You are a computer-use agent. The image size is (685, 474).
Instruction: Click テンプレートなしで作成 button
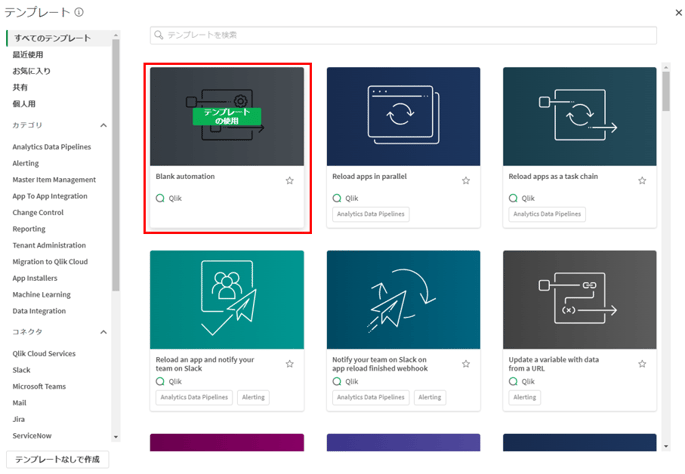pos(57,459)
